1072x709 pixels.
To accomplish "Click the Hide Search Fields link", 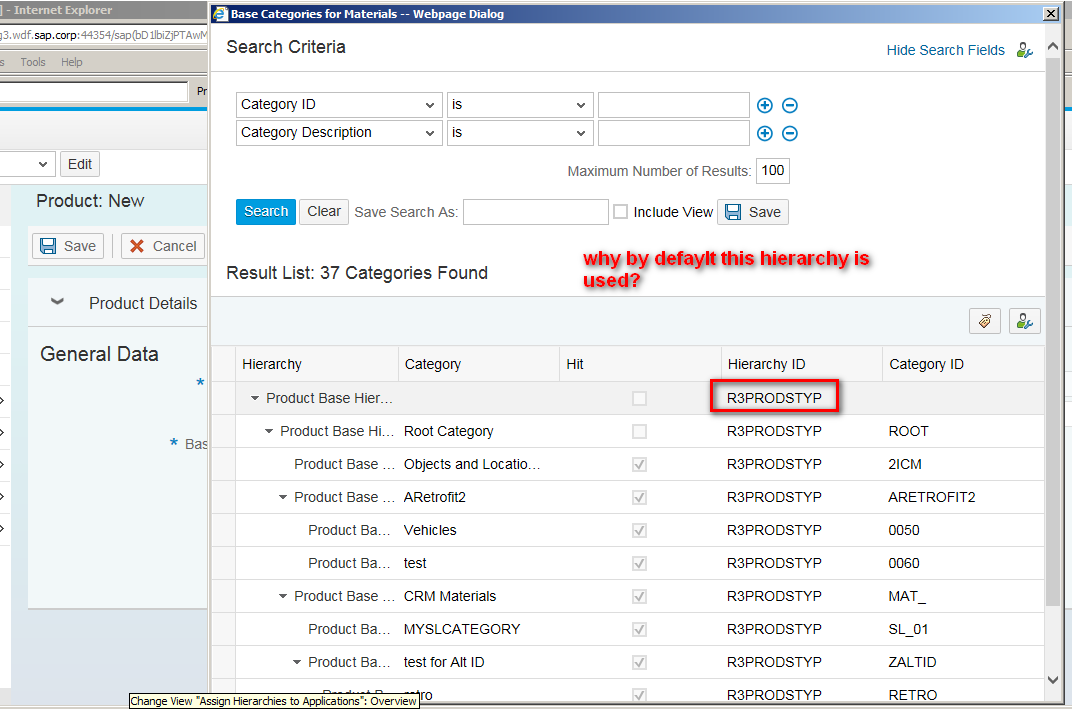I will pos(946,50).
